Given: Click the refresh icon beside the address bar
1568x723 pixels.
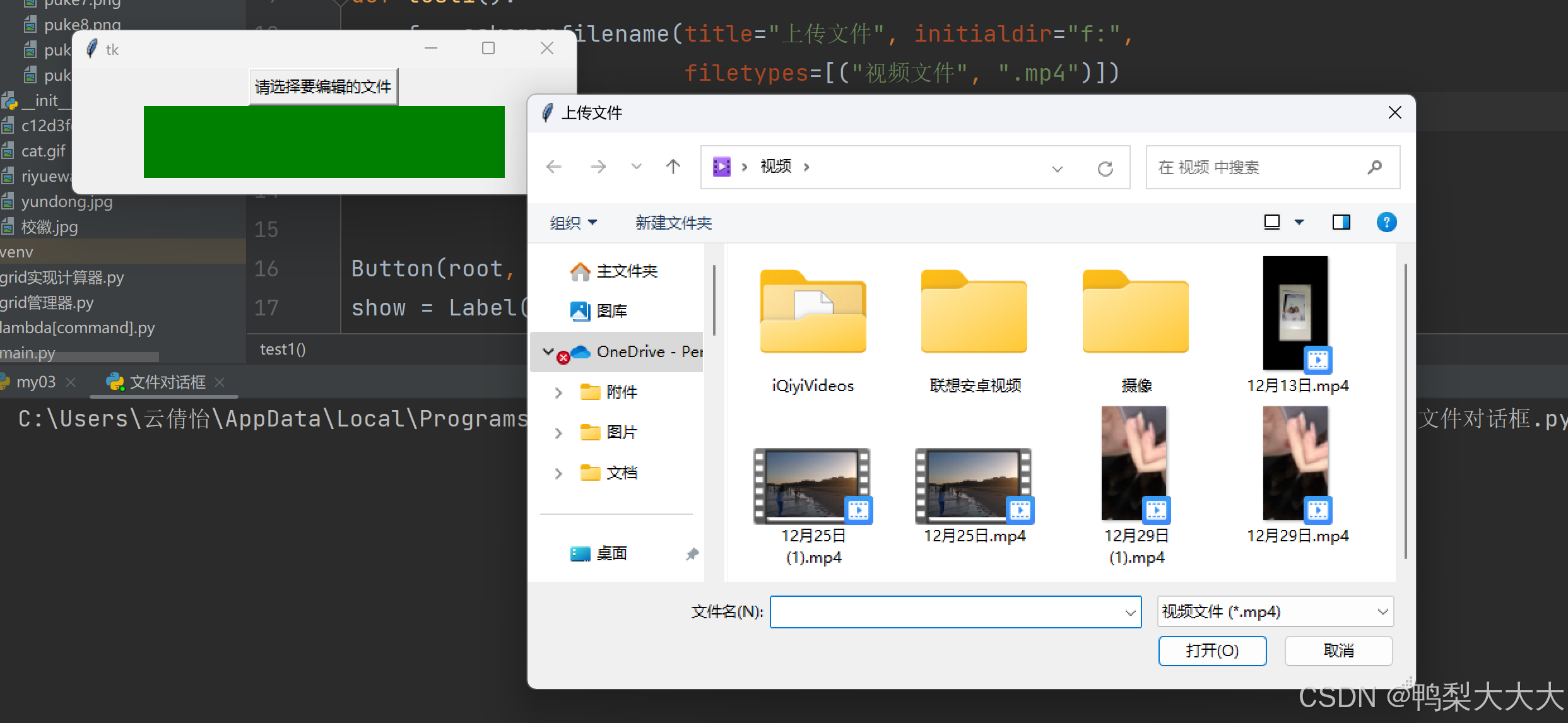Looking at the screenshot, I should pos(1105,168).
